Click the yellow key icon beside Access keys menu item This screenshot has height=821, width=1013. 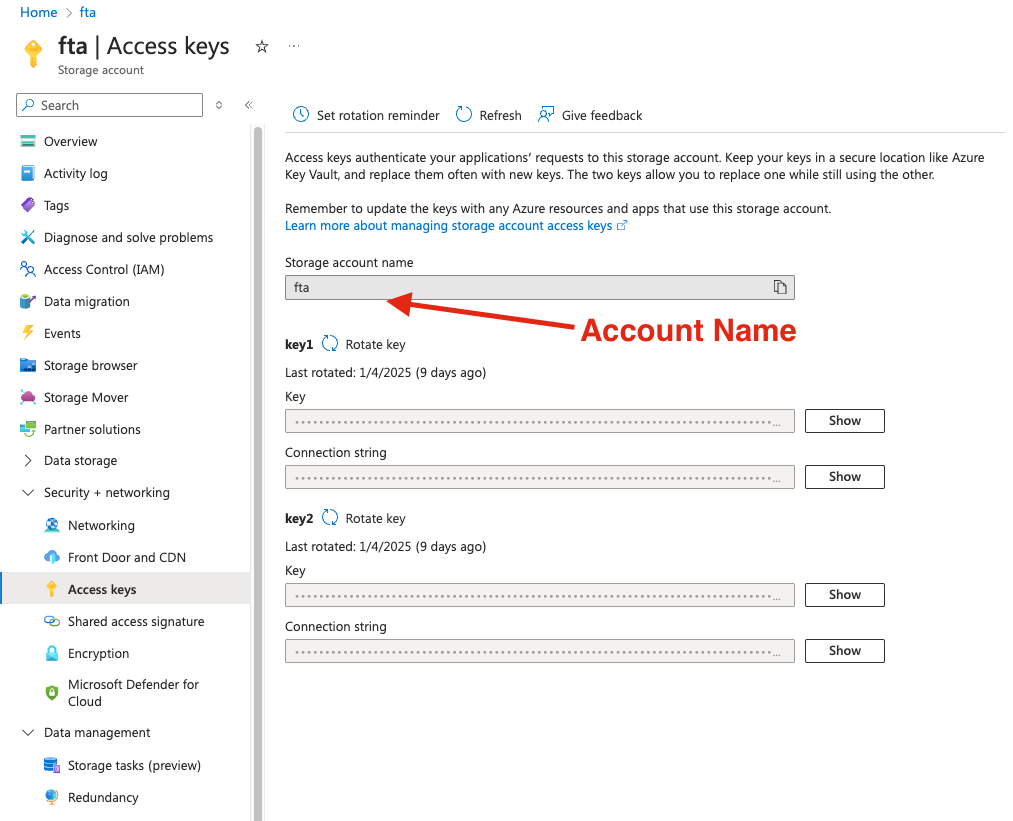(x=52, y=589)
